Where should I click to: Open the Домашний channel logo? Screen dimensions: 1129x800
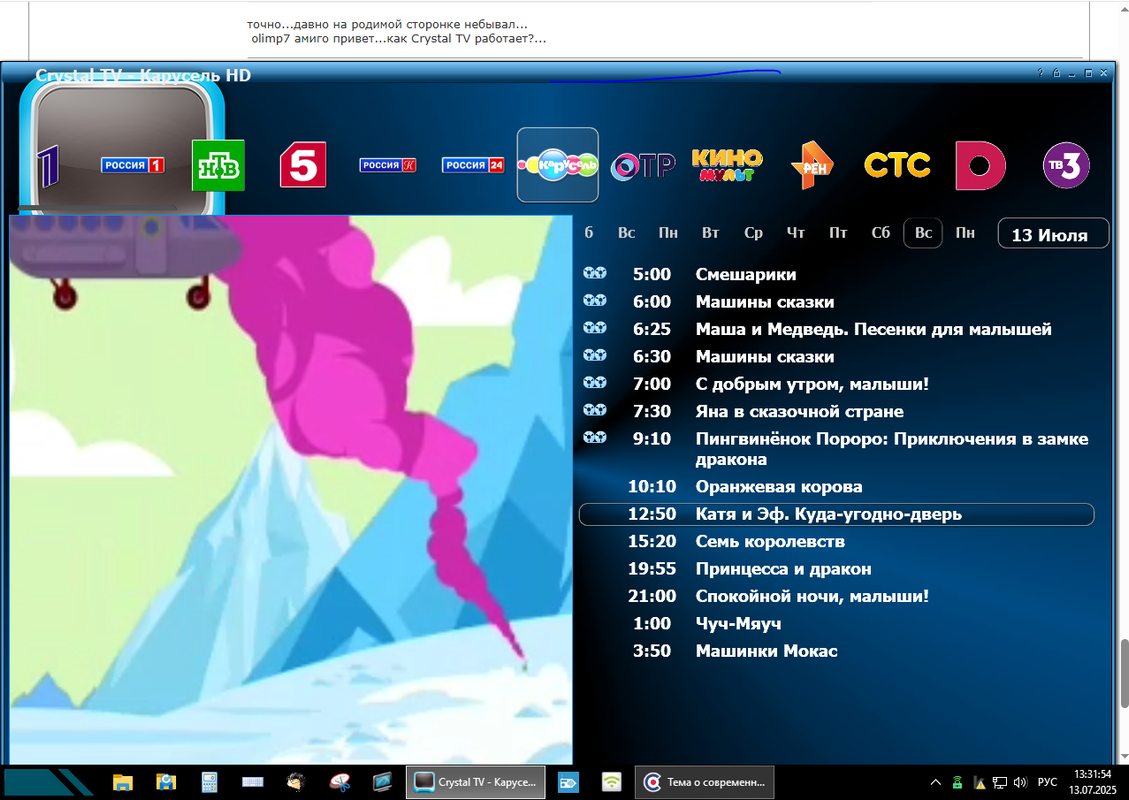(981, 166)
